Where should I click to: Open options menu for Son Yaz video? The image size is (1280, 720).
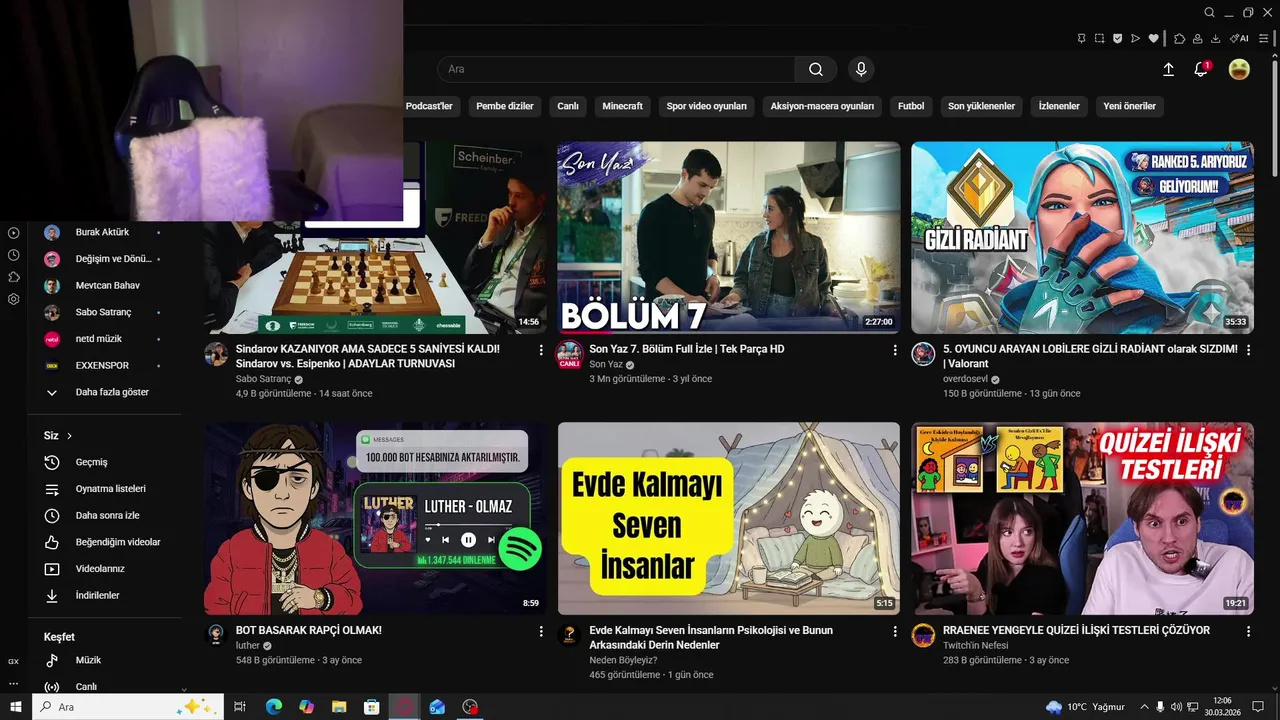click(x=895, y=350)
